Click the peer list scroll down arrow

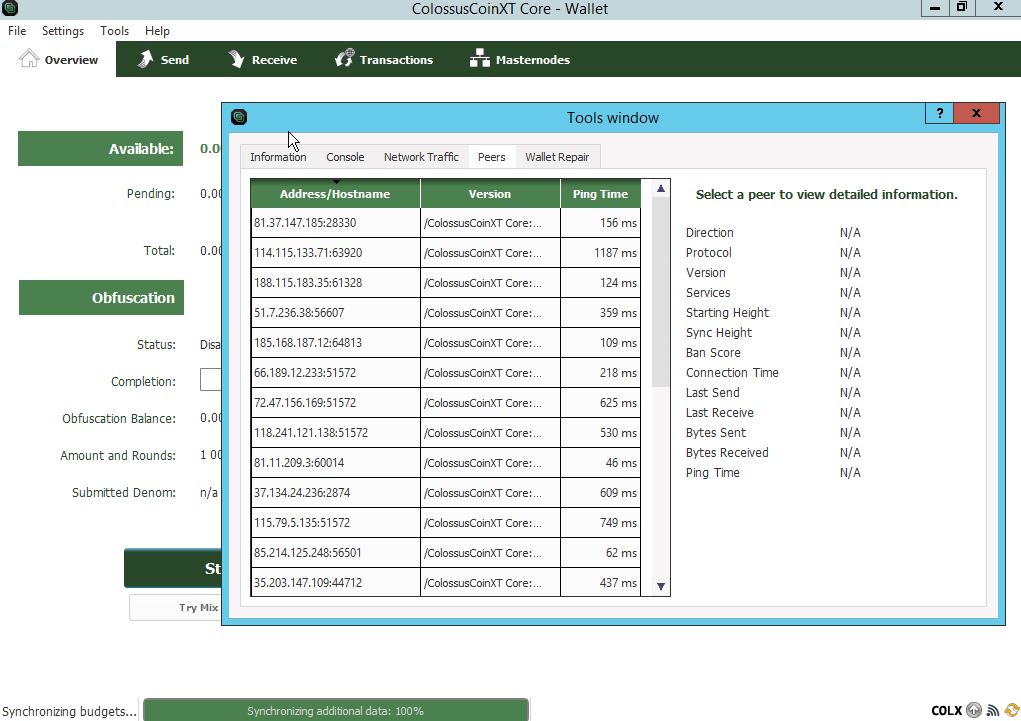(x=661, y=586)
